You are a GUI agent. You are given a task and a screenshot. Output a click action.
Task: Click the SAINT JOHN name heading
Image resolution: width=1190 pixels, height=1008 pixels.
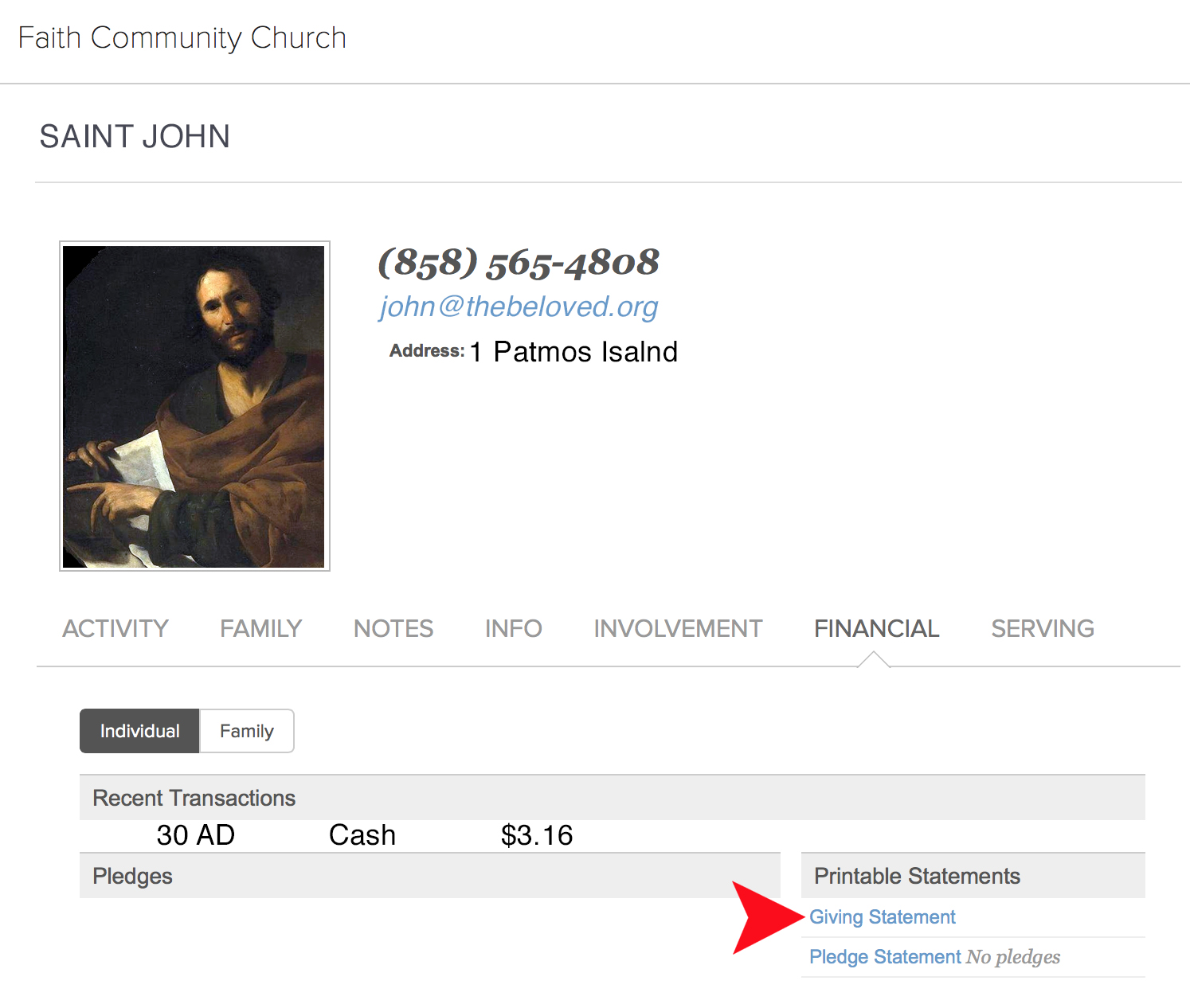(135, 137)
